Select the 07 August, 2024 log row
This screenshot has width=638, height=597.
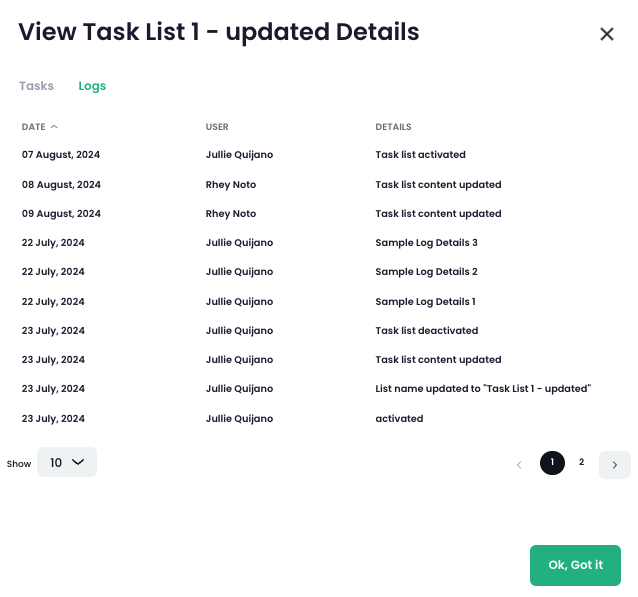pyautogui.click(x=61, y=155)
